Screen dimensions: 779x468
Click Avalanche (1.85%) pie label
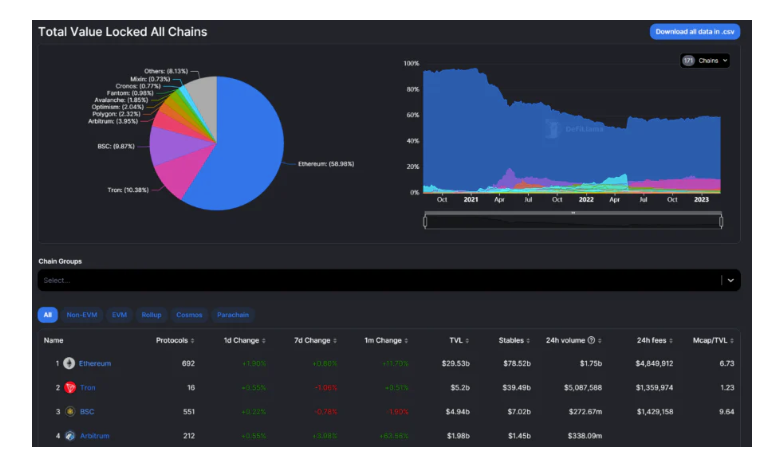coord(121,100)
